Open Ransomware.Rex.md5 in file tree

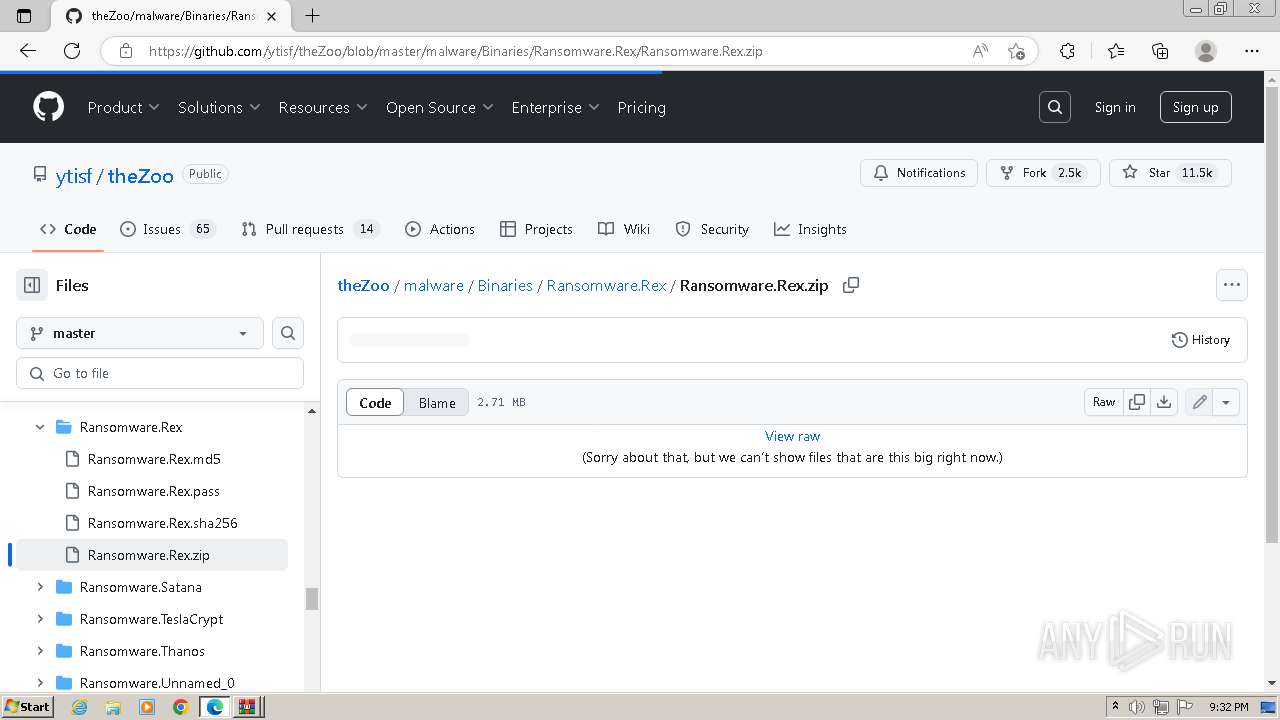(x=154, y=459)
